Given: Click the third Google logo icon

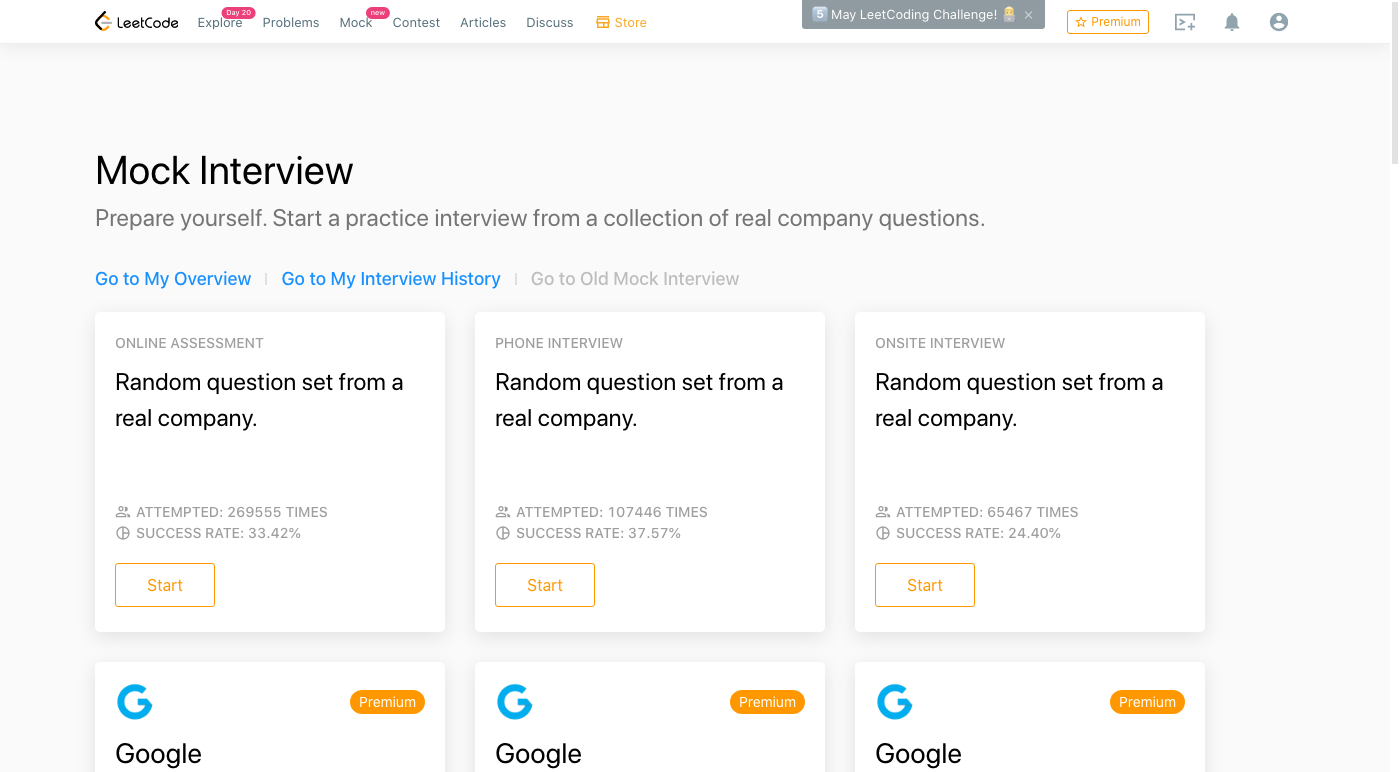Looking at the screenshot, I should [895, 702].
